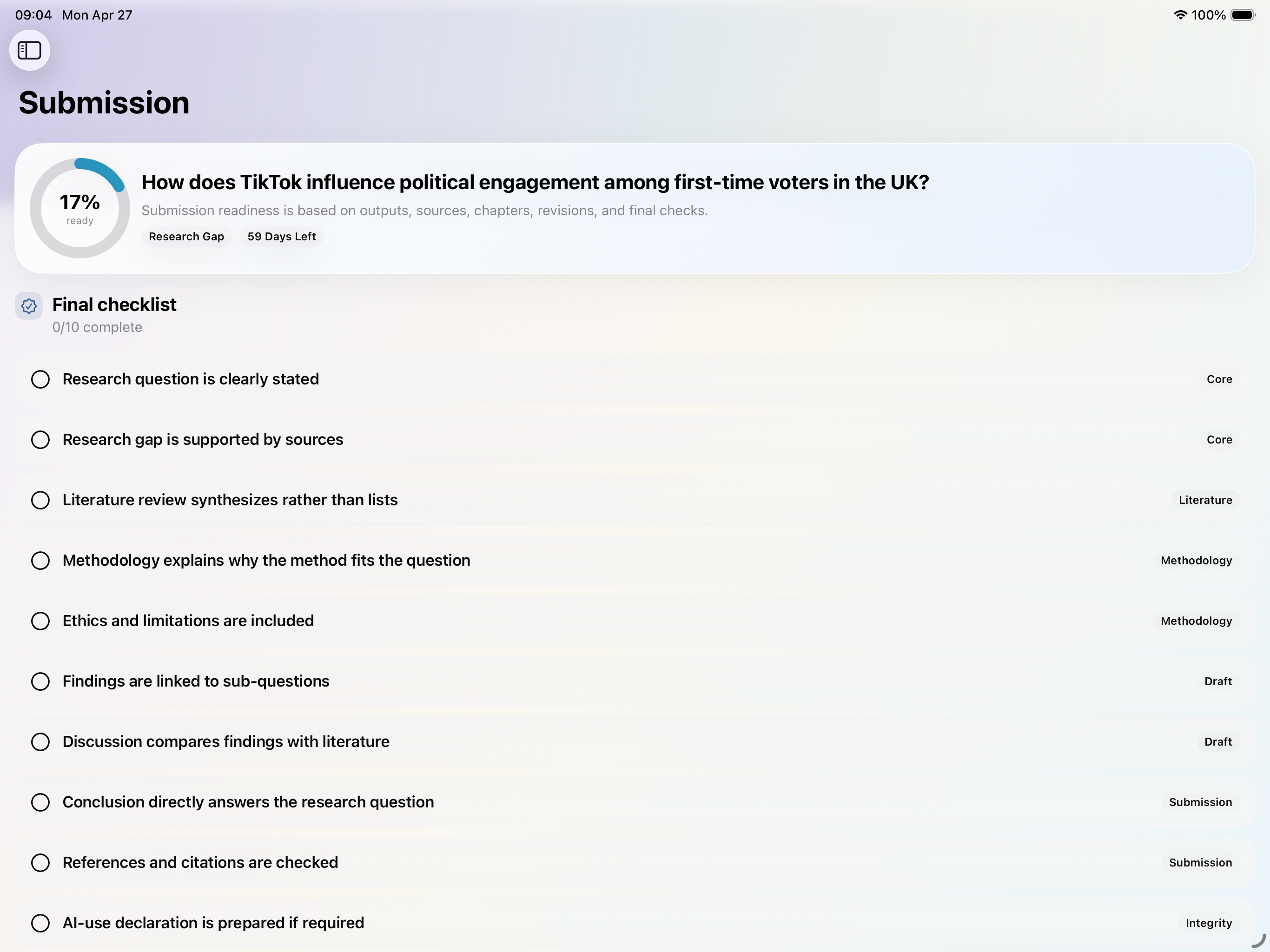Check off Research question is clearly stated

point(40,379)
